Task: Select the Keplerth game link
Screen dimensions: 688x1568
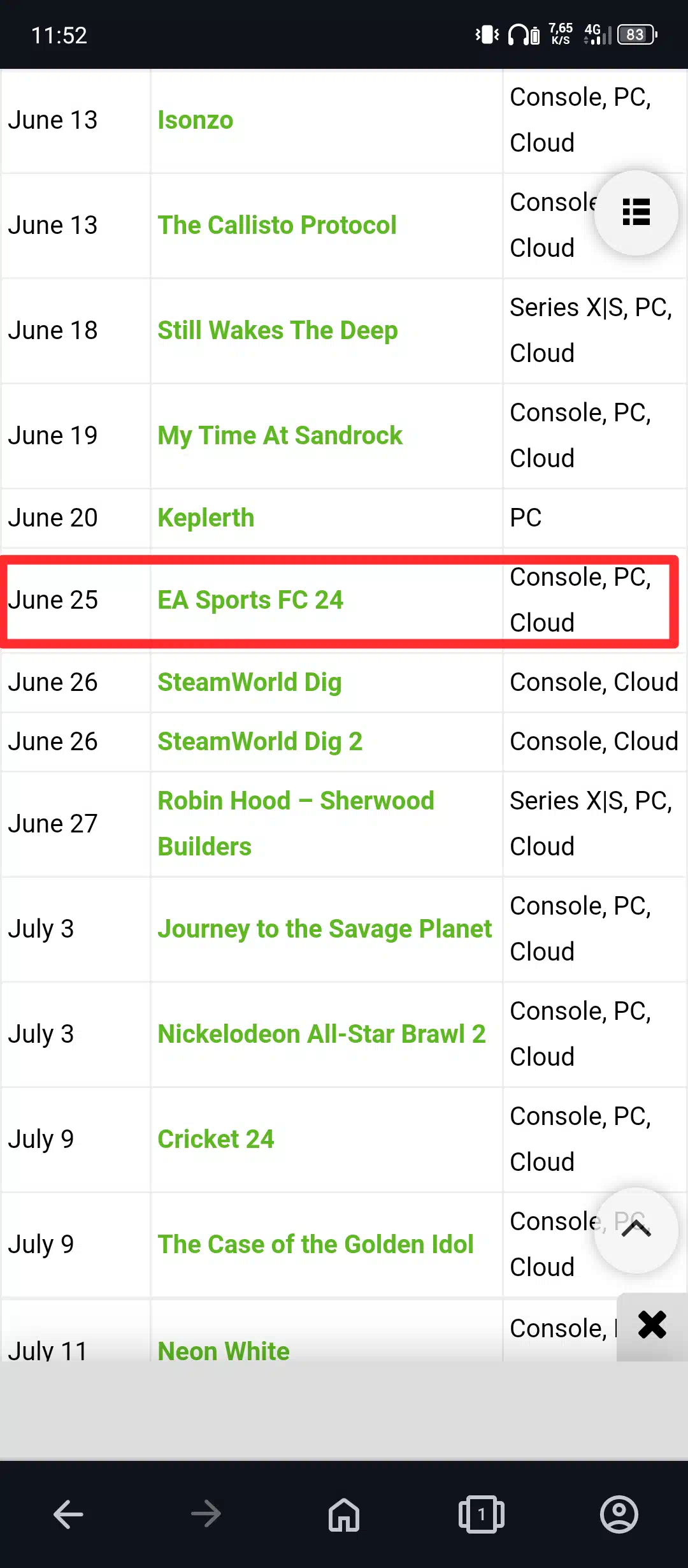Action: [x=206, y=518]
